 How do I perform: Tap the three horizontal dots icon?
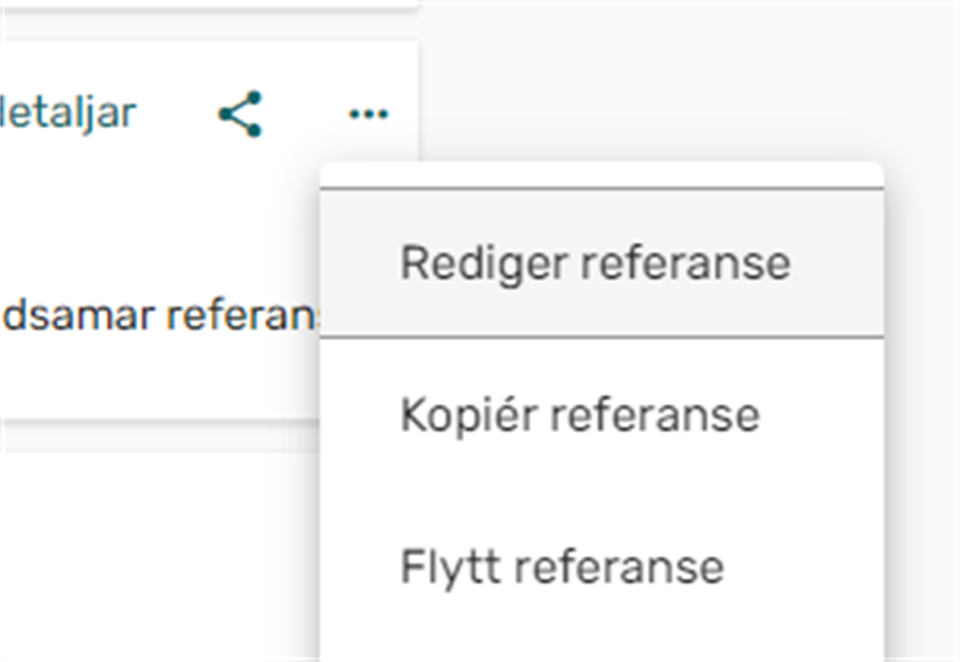pos(368,115)
